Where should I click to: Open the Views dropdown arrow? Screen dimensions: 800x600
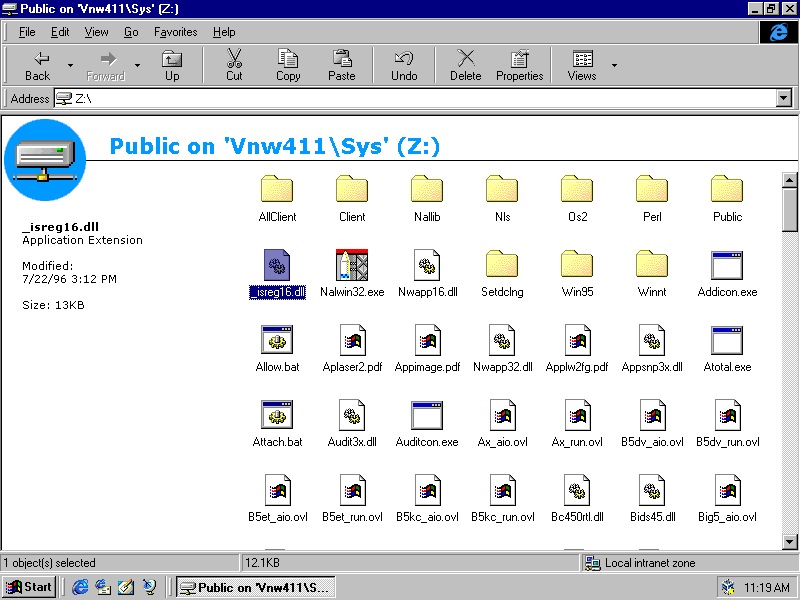point(614,66)
